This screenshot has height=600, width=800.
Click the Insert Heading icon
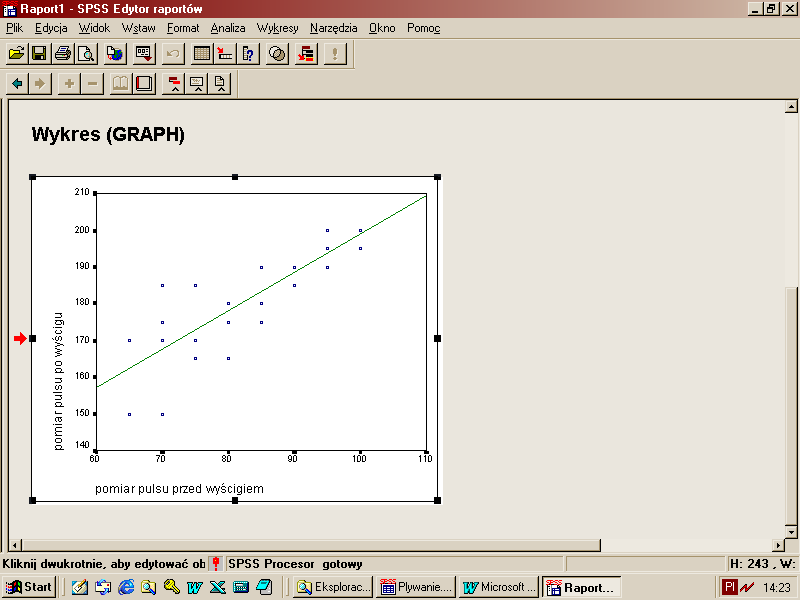click(x=174, y=83)
